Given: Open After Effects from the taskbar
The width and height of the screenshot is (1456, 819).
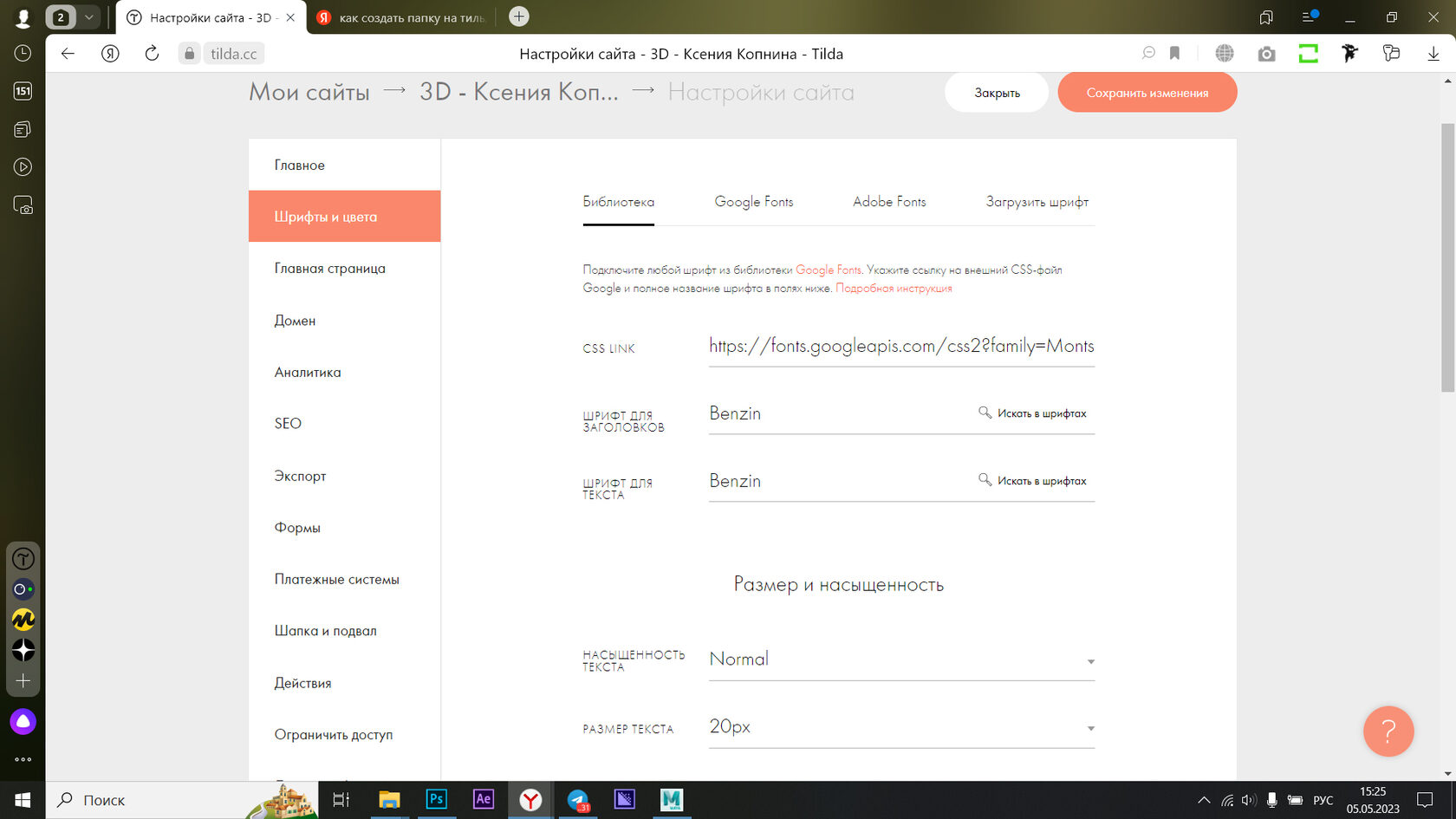Looking at the screenshot, I should (x=483, y=799).
